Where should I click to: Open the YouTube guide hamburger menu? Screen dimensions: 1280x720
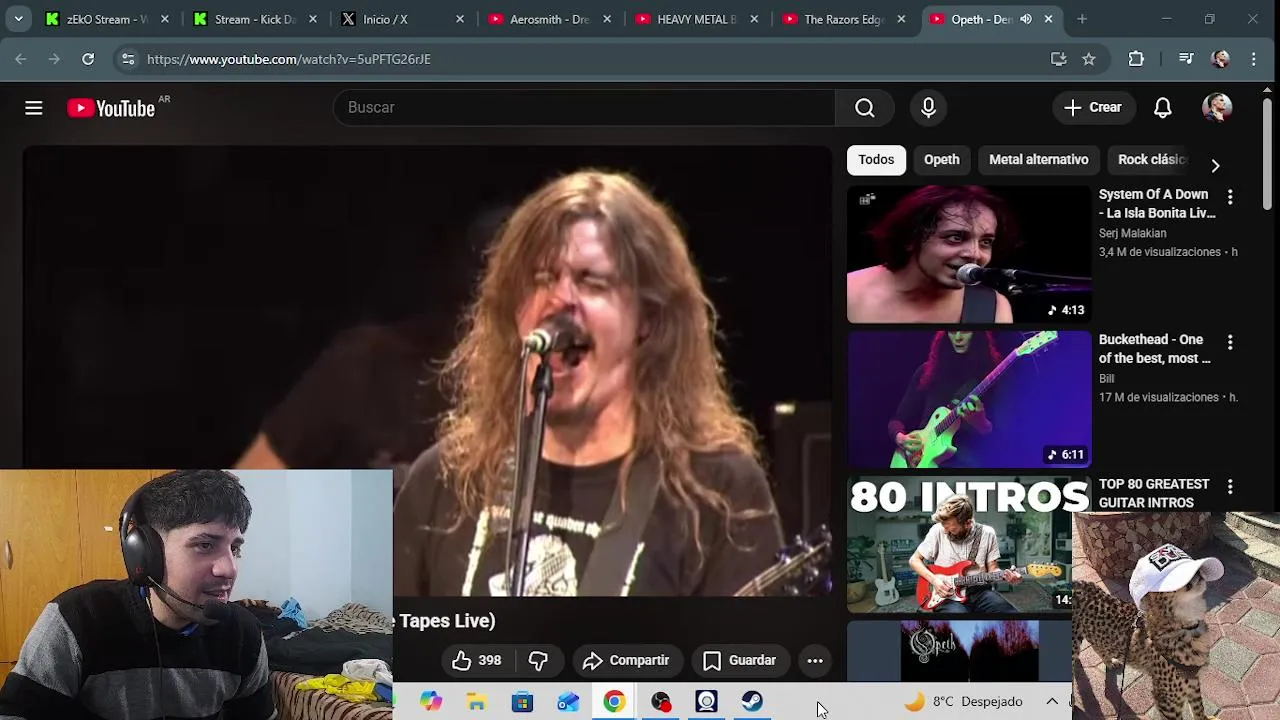(34, 108)
